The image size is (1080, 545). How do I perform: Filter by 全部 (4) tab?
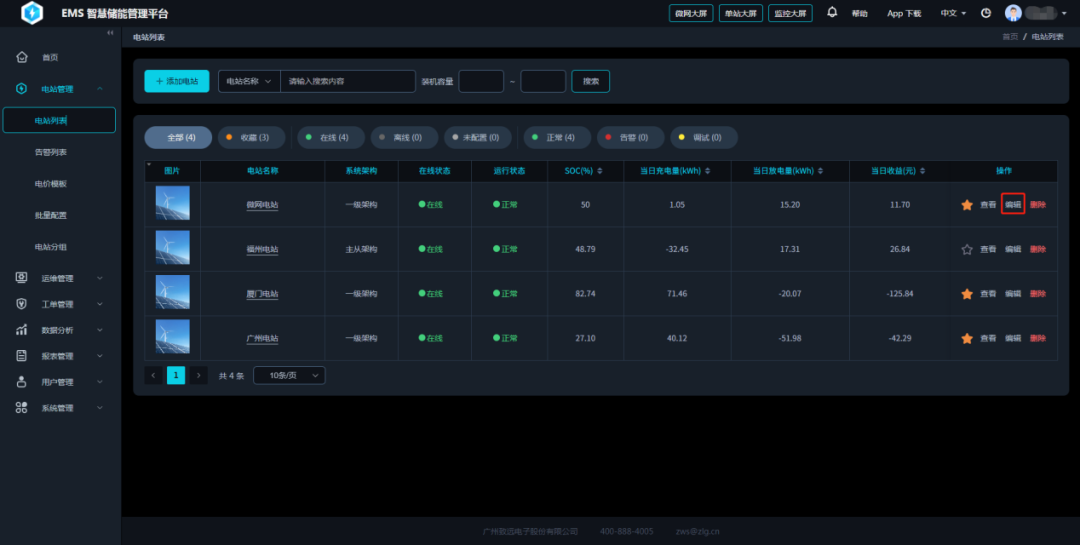[178, 138]
